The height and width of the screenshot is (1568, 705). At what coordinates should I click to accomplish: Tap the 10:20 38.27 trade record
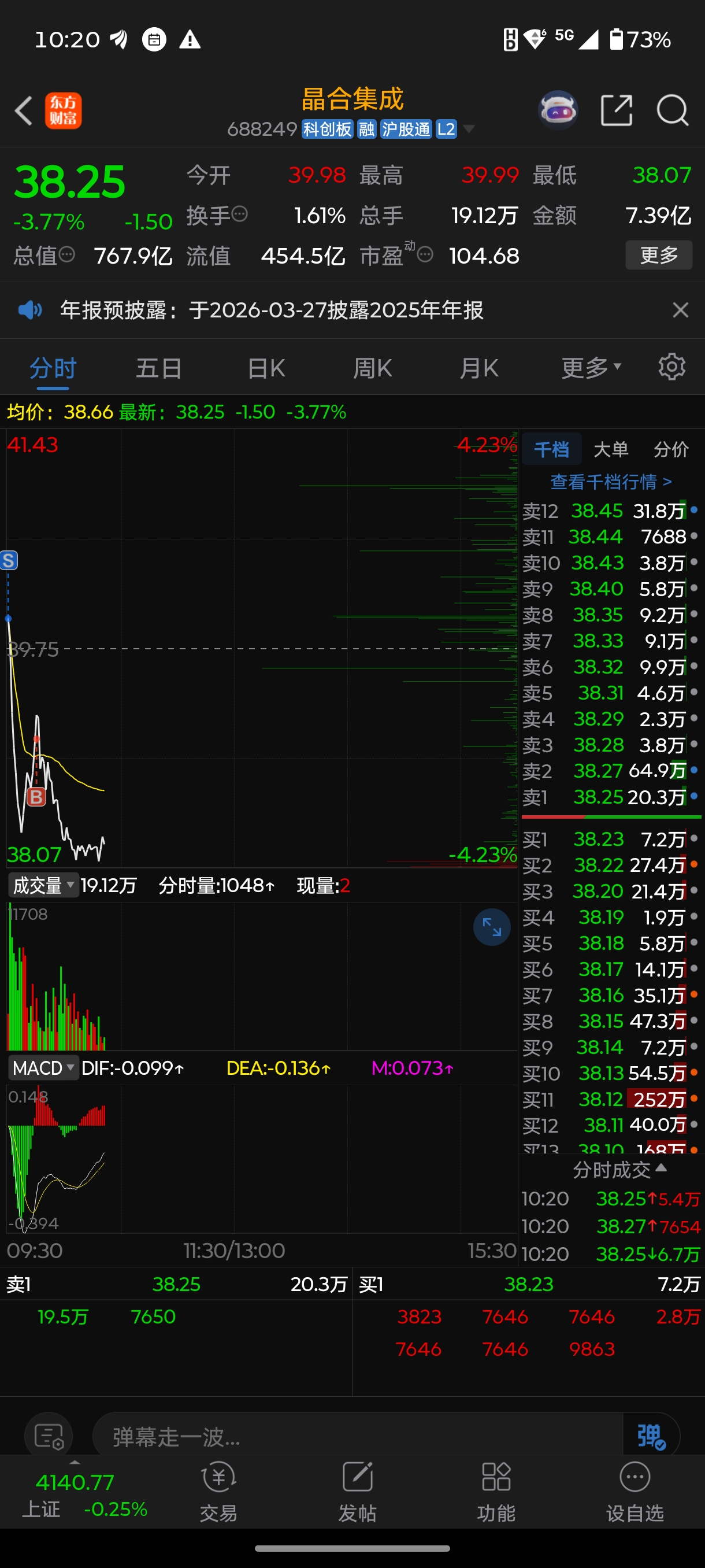click(x=611, y=1226)
